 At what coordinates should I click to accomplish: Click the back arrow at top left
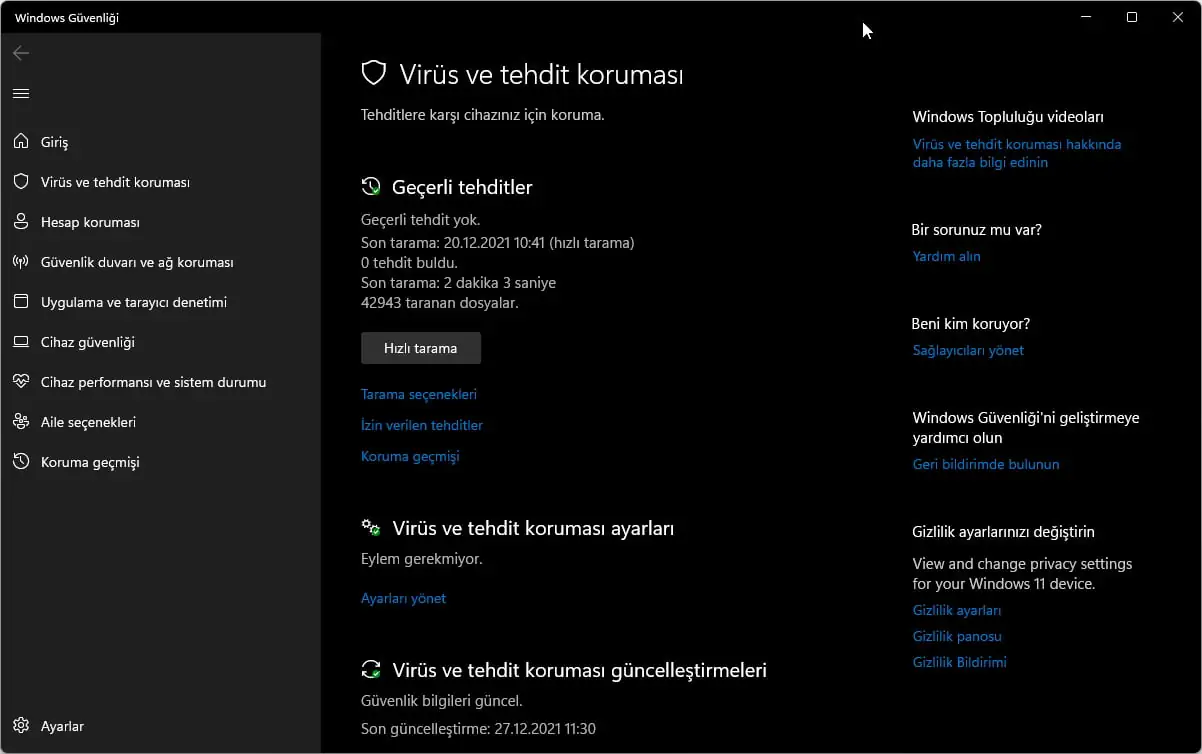[21, 53]
